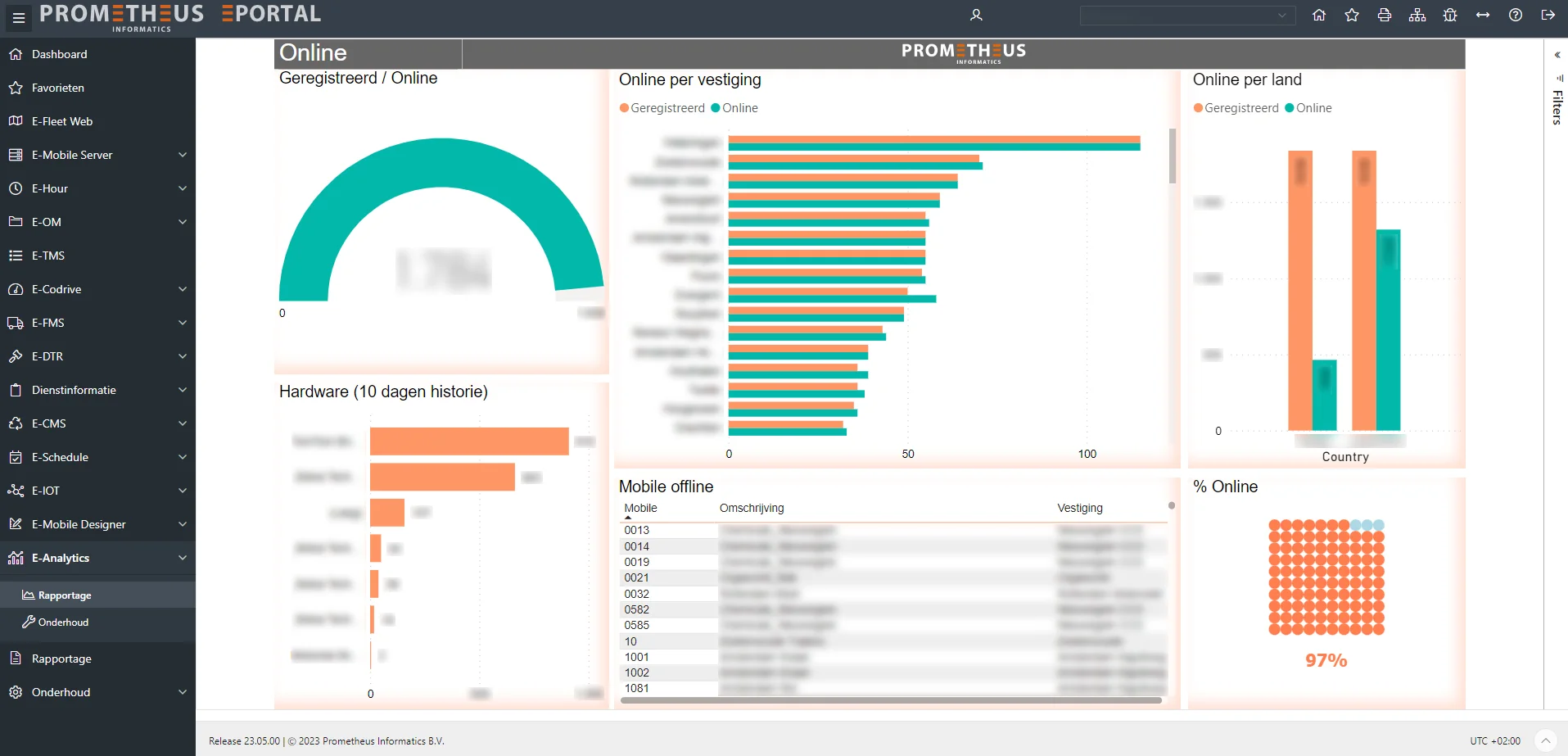
Task: Click the scroll-to-top arrow button
Action: point(1545,740)
